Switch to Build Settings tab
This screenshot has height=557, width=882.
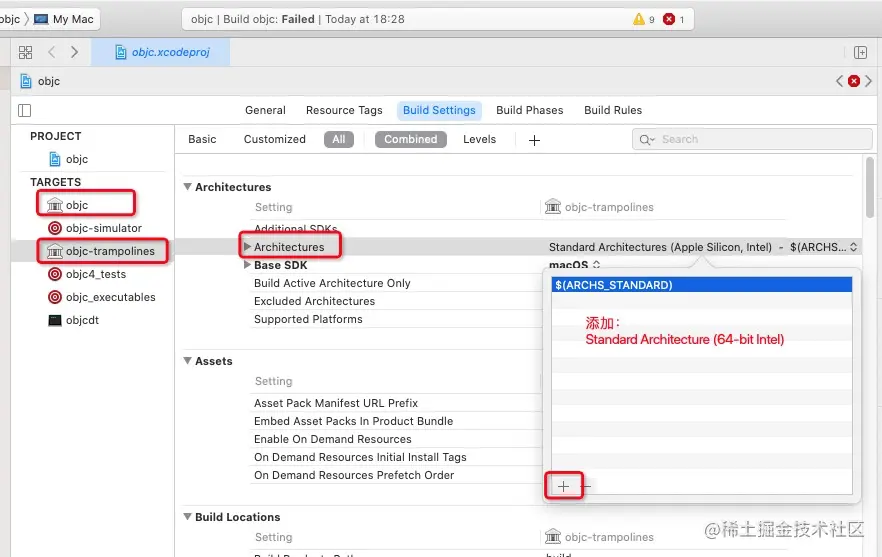coord(439,110)
